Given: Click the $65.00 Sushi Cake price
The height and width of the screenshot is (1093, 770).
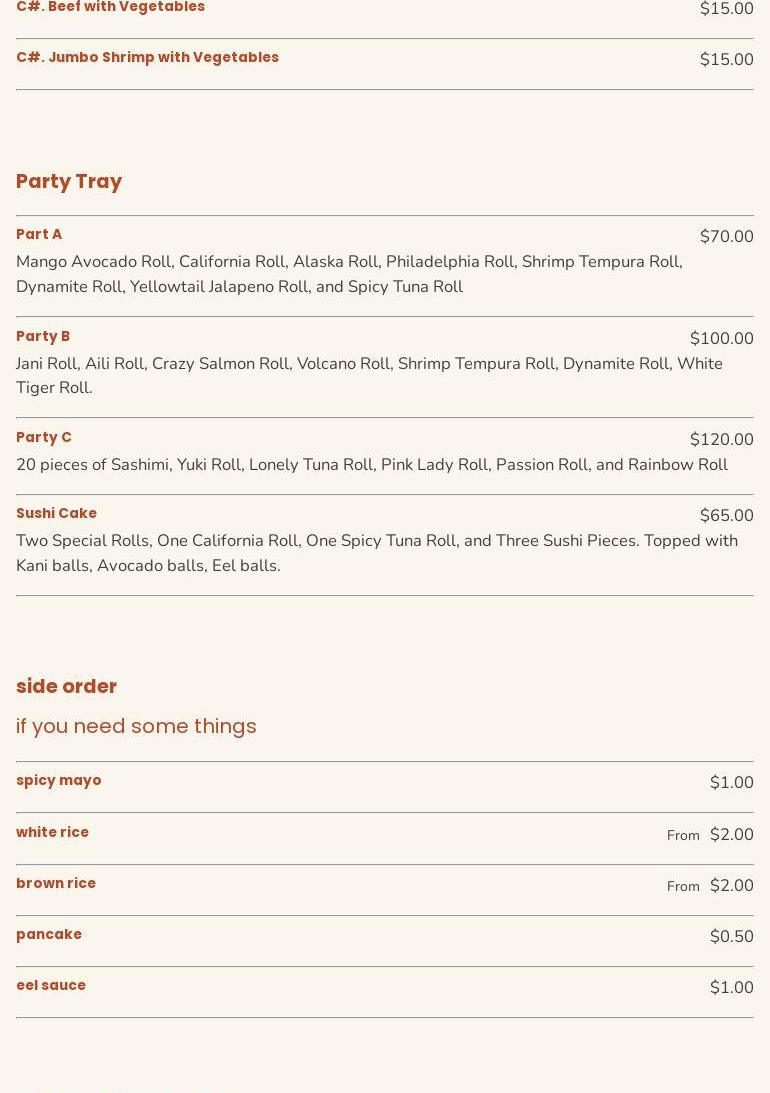Looking at the screenshot, I should pos(726,515).
